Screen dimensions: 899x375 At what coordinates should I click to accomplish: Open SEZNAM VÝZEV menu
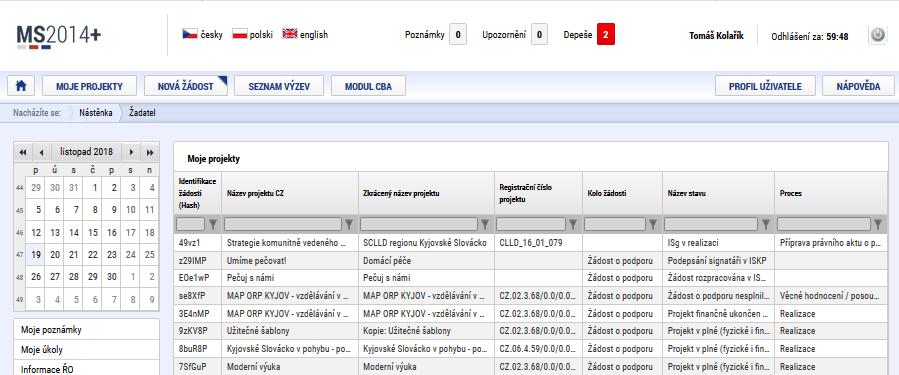pyautogui.click(x=279, y=86)
